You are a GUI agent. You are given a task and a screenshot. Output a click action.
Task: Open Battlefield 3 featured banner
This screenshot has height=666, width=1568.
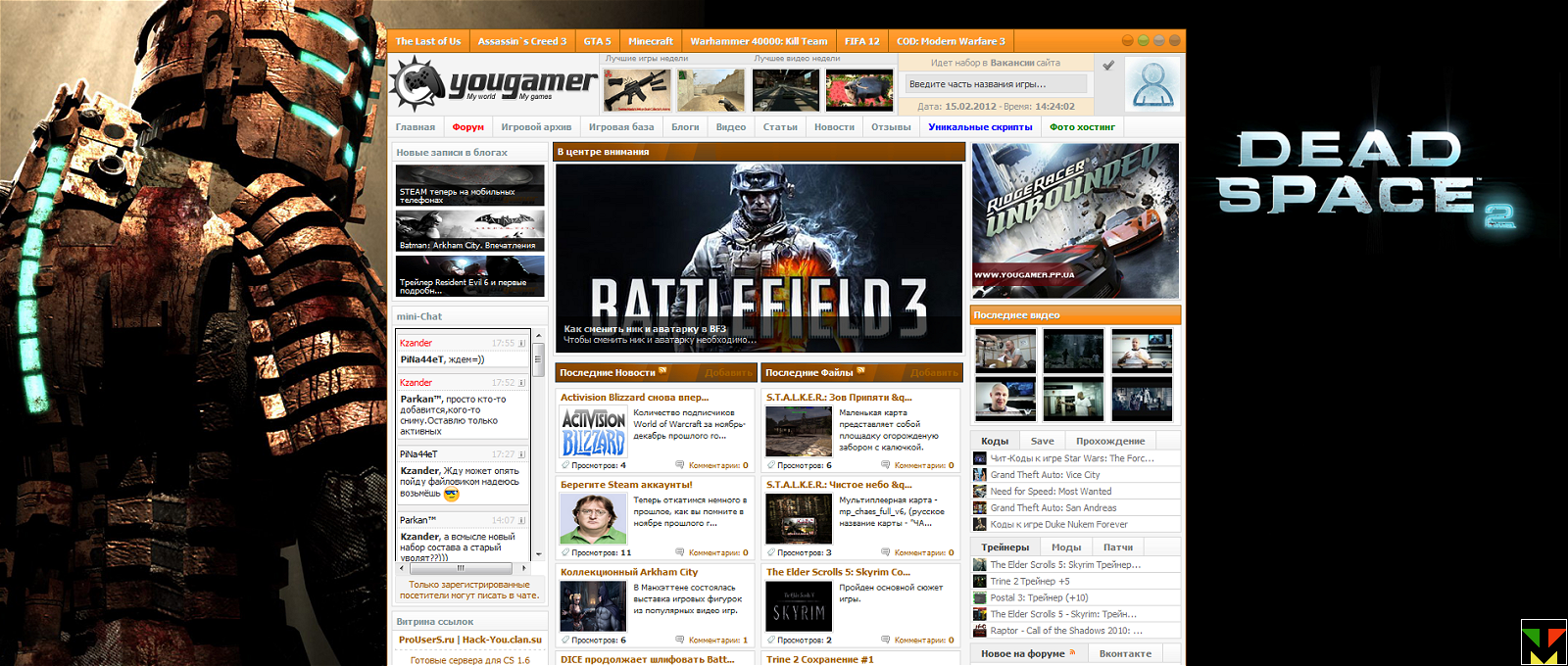pyautogui.click(x=759, y=258)
